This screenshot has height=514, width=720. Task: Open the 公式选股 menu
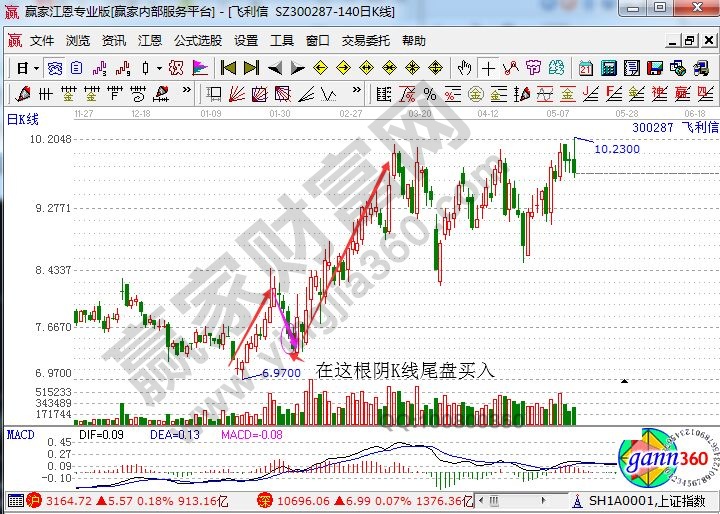pos(198,41)
